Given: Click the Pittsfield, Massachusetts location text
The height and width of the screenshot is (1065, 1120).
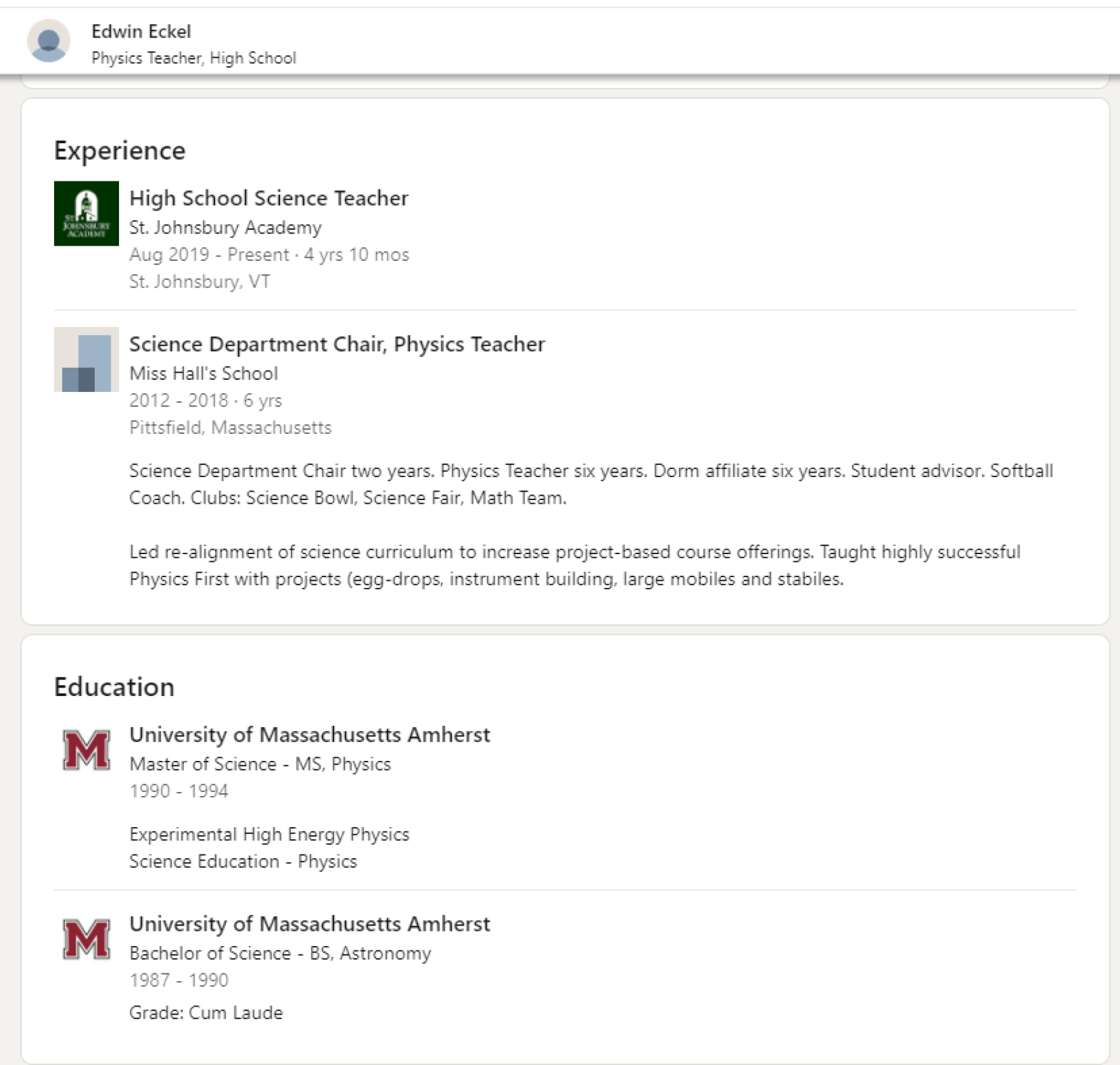Looking at the screenshot, I should point(230,427).
